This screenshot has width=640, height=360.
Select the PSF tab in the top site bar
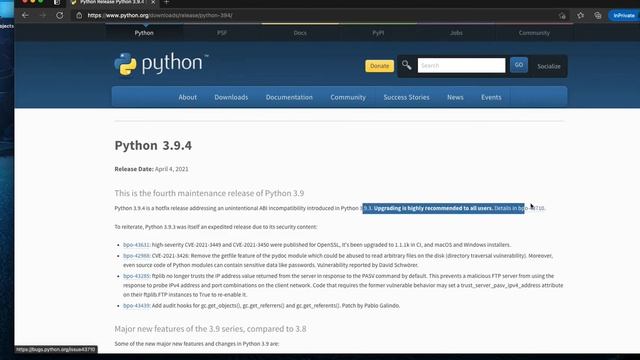(x=222, y=33)
